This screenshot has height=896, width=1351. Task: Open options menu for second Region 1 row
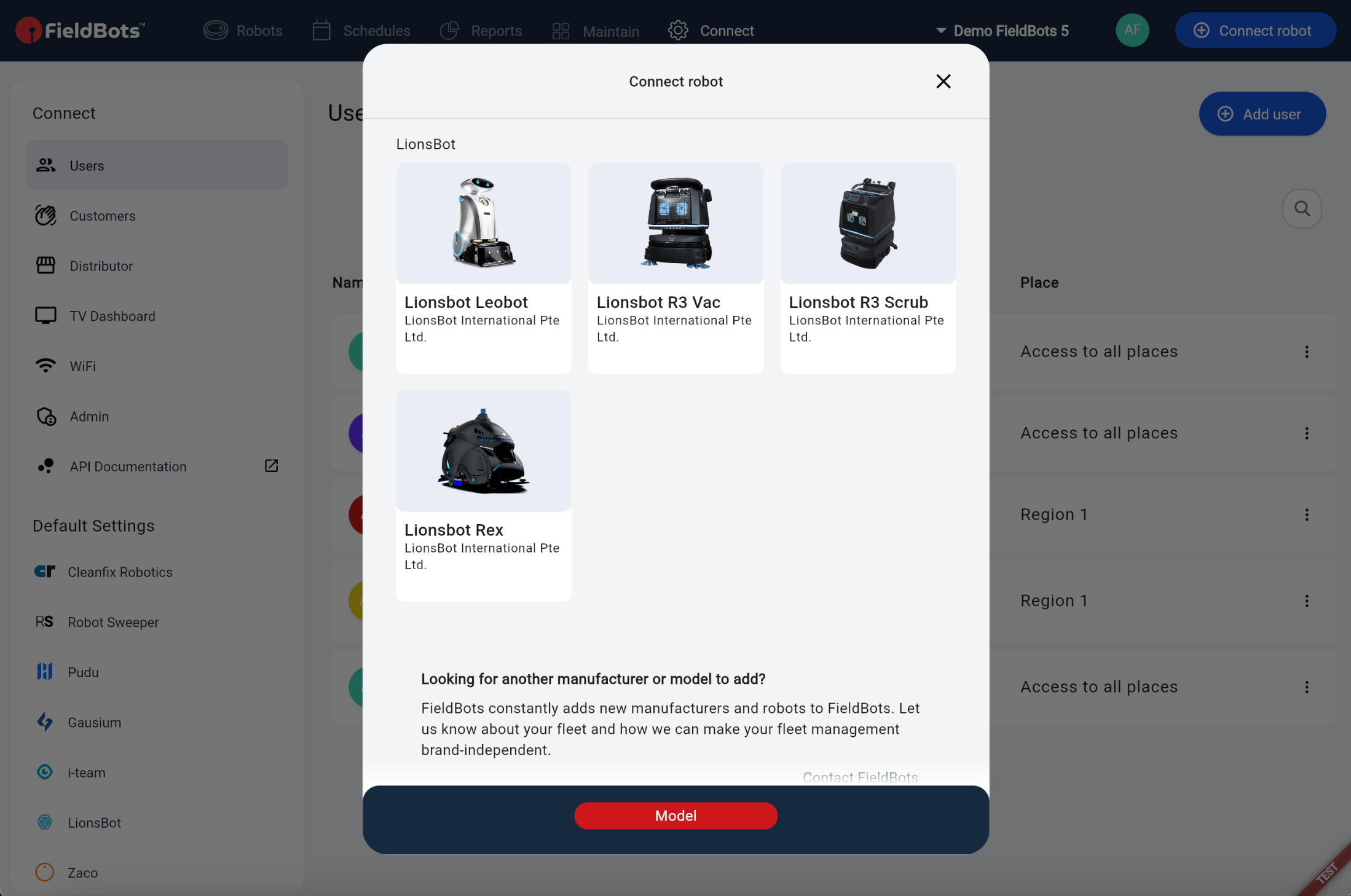1307,601
